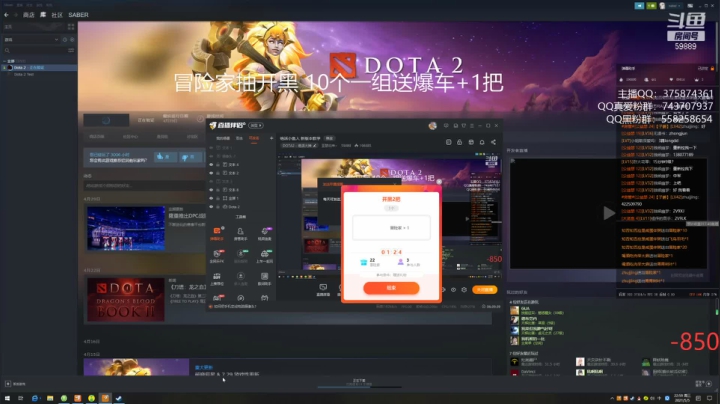720x404 pixels.
Task: Open share icon in streaming app header
Action: click(493, 142)
